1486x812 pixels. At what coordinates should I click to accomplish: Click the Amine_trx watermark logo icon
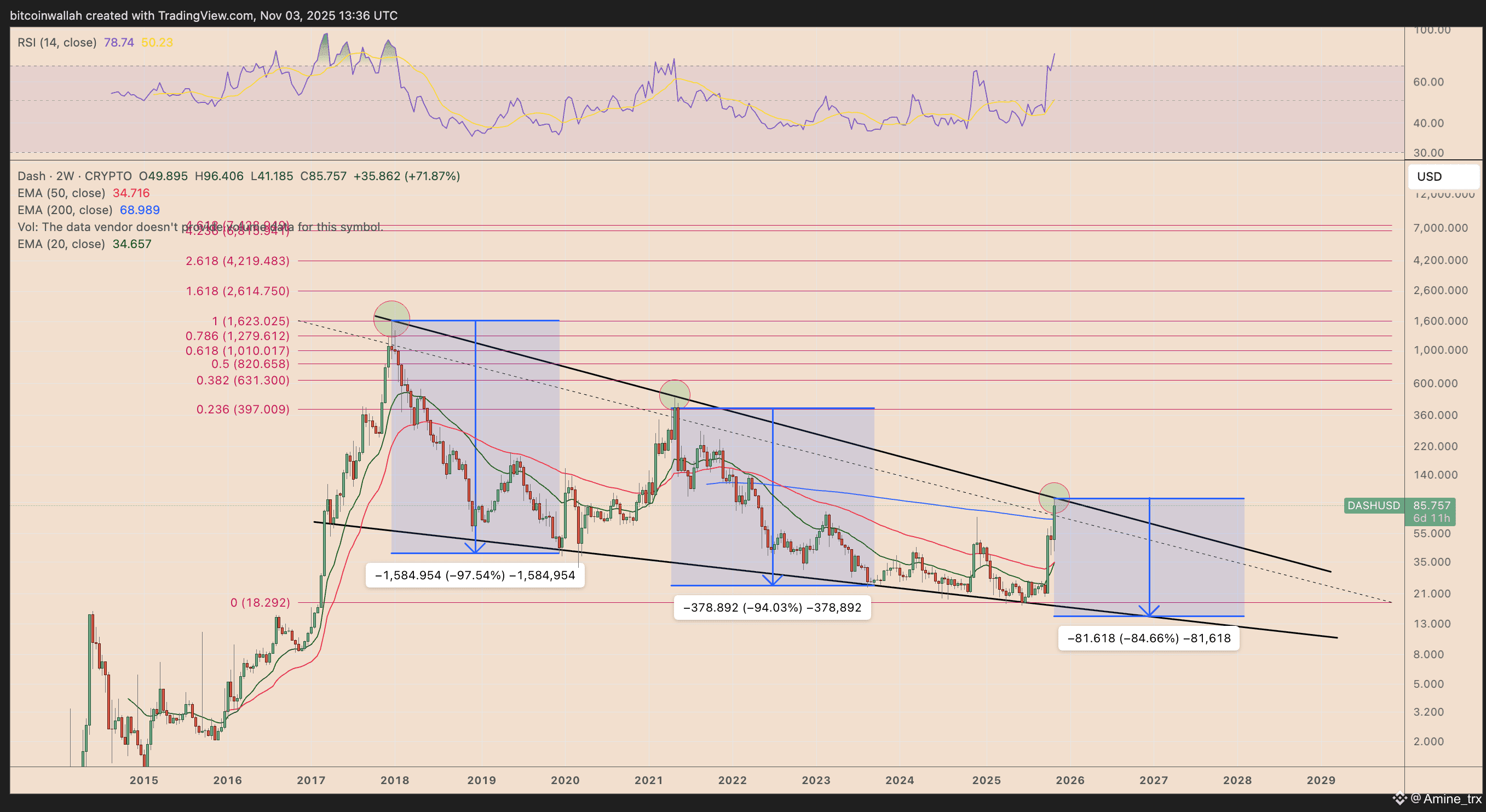(x=1400, y=799)
